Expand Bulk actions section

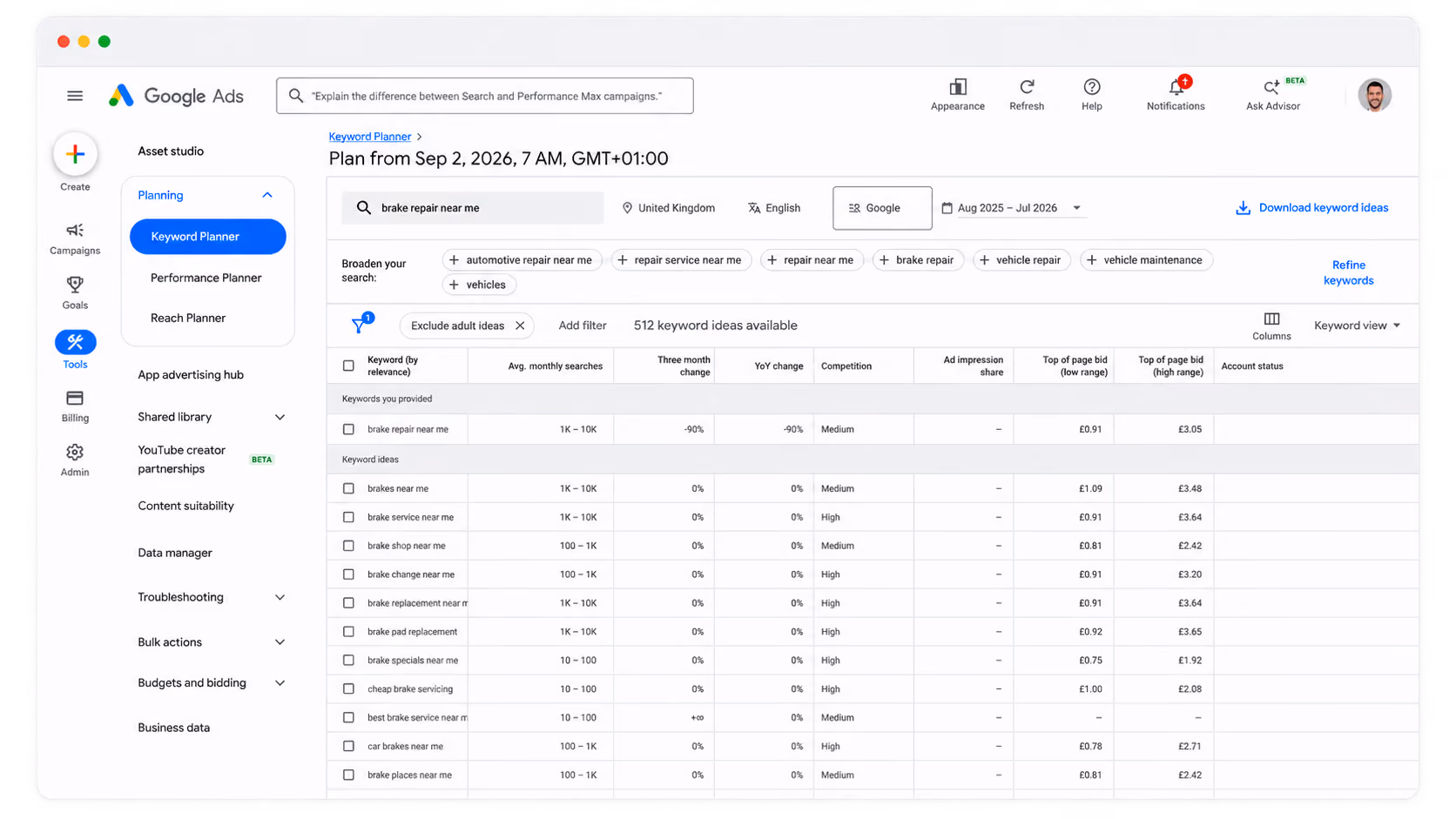(280, 642)
